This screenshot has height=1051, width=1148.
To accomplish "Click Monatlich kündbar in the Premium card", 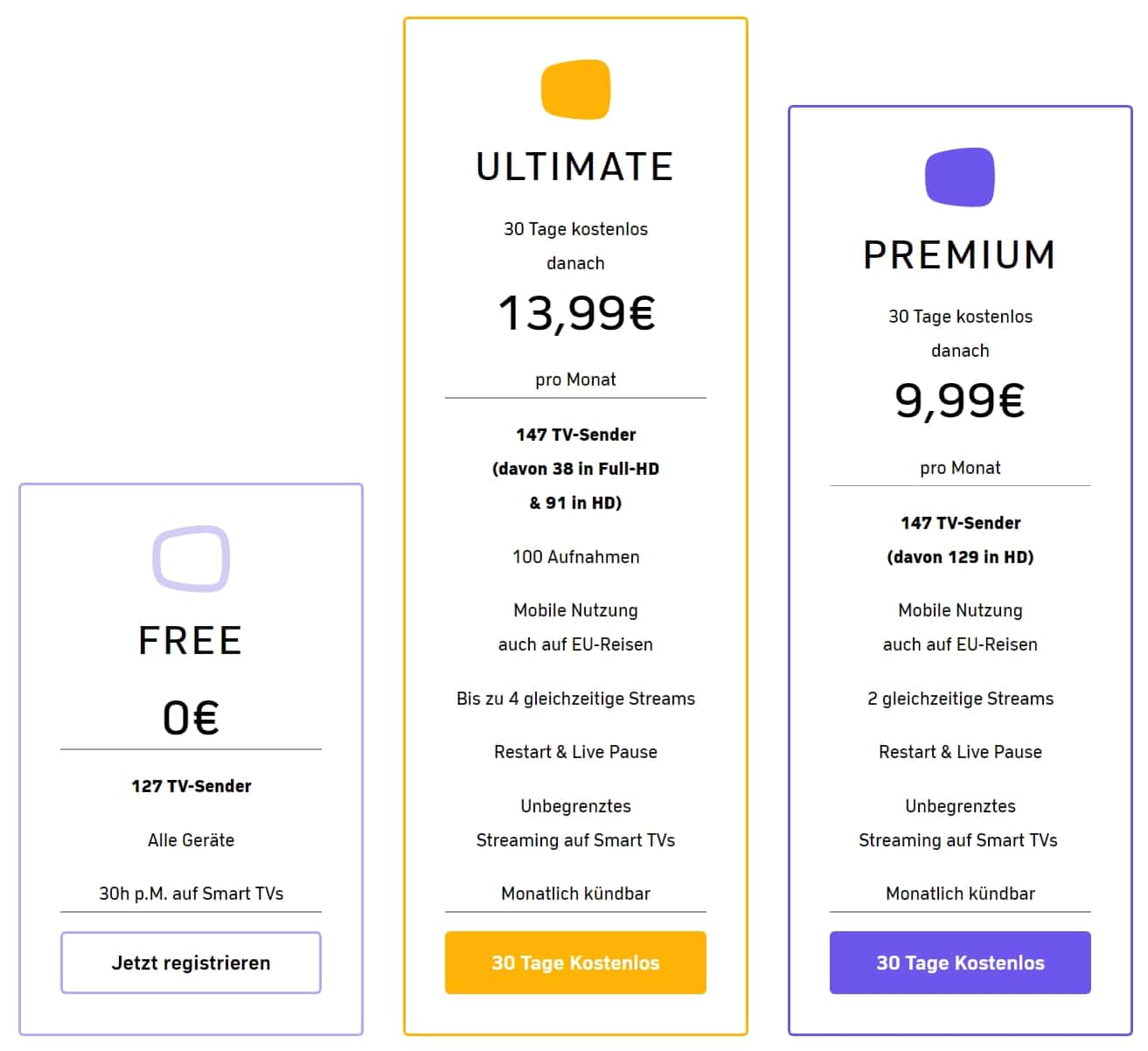I will click(960, 894).
